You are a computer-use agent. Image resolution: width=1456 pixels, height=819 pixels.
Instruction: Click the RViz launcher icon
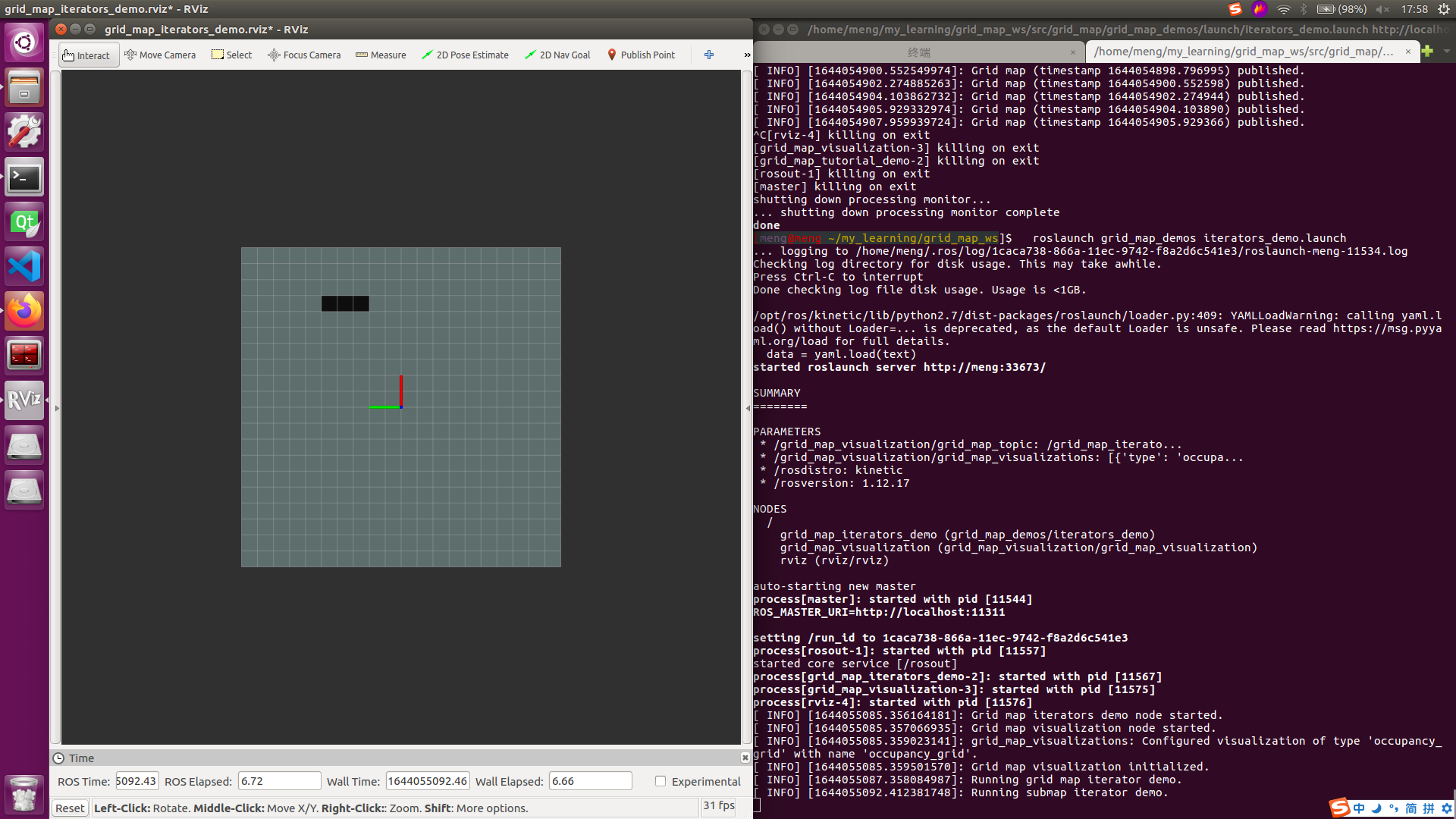point(24,400)
